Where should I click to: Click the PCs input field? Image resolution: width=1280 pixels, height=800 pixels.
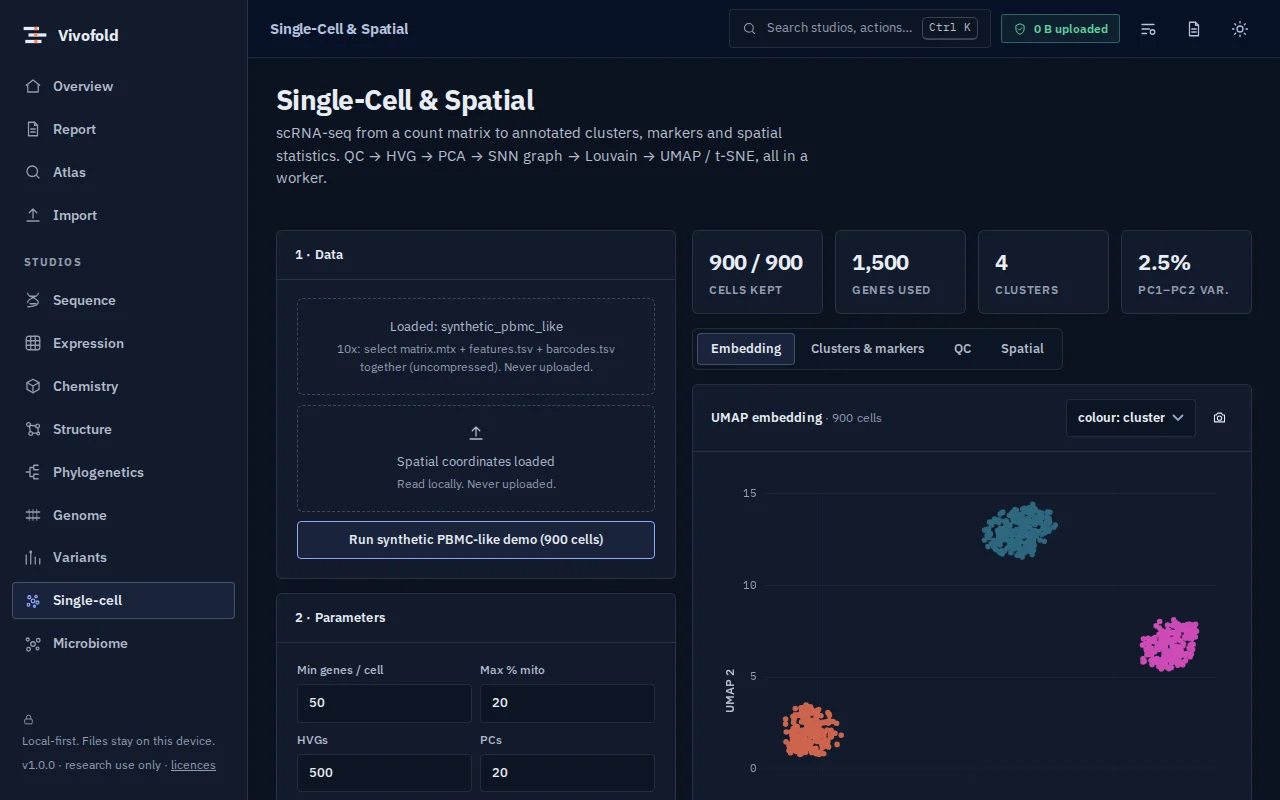pyautogui.click(x=567, y=773)
